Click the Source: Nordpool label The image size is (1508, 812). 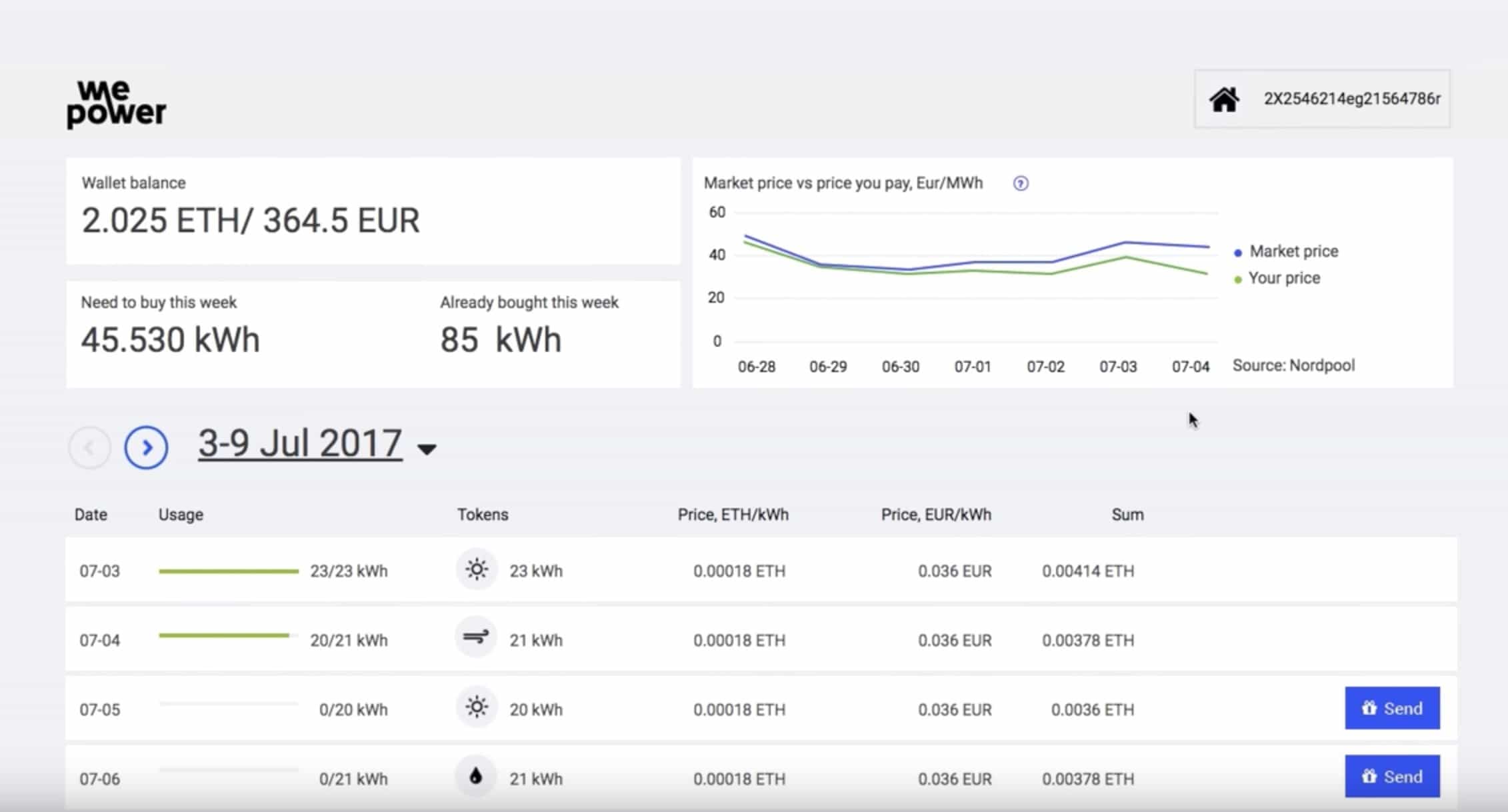tap(1293, 365)
